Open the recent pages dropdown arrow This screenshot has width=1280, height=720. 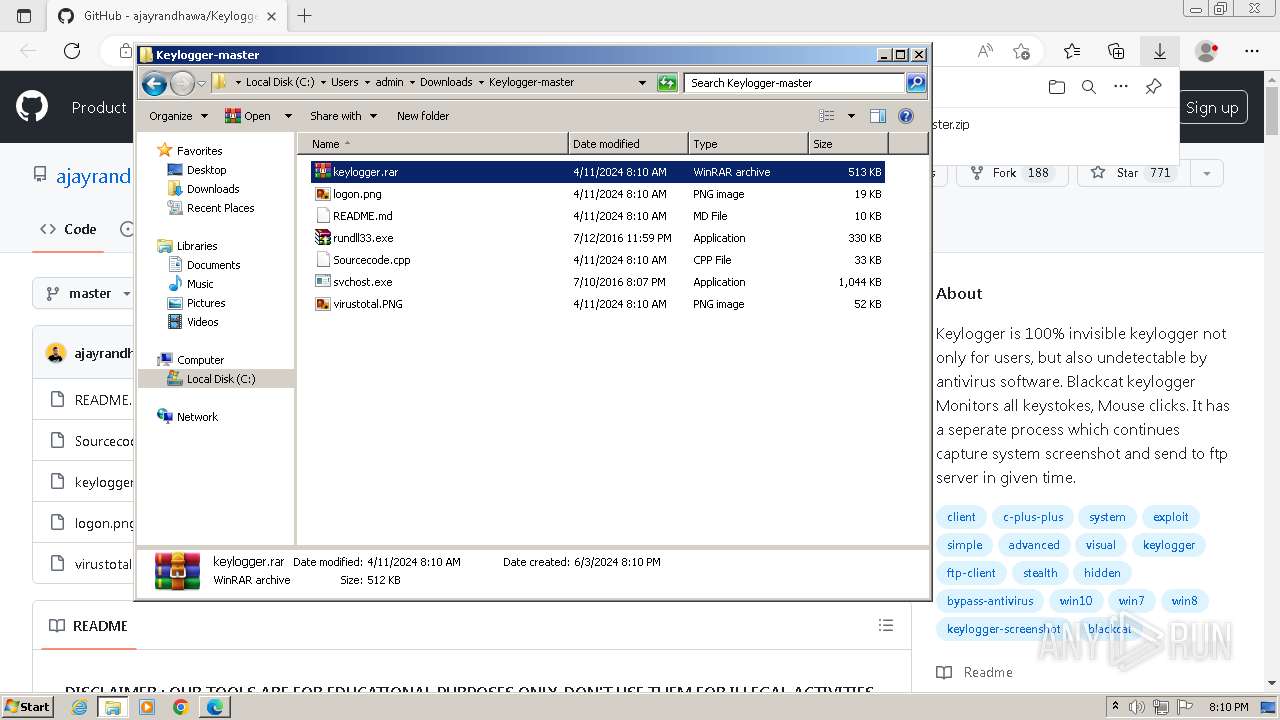[201, 83]
